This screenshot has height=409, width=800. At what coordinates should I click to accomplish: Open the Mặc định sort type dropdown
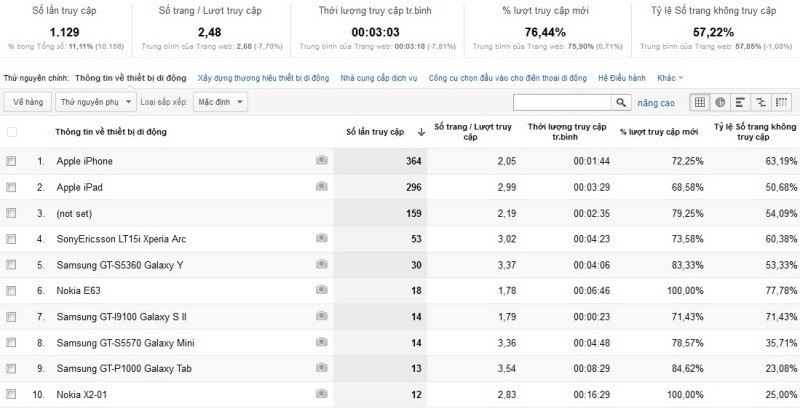(220, 102)
